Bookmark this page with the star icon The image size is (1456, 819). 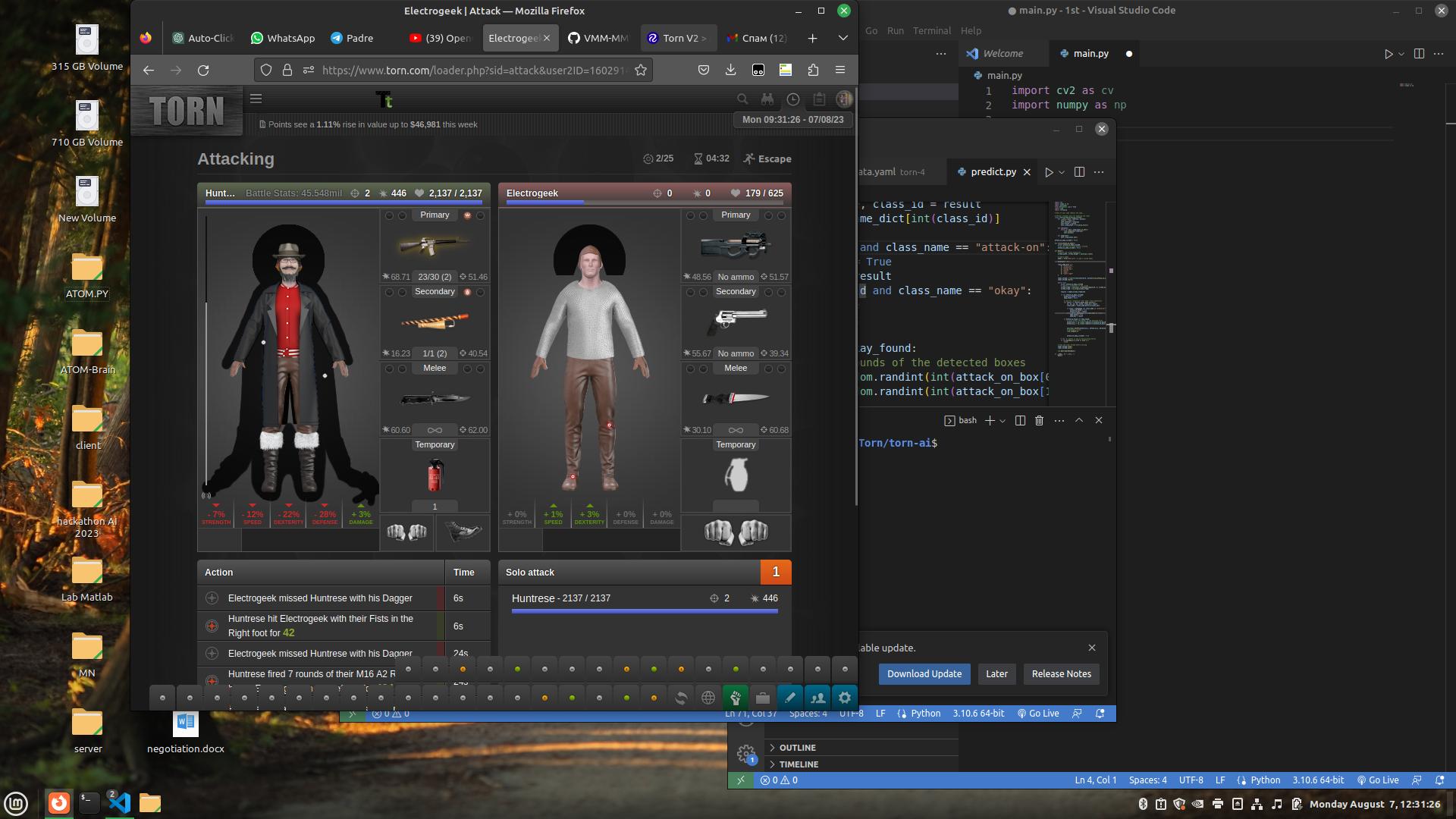click(x=641, y=71)
